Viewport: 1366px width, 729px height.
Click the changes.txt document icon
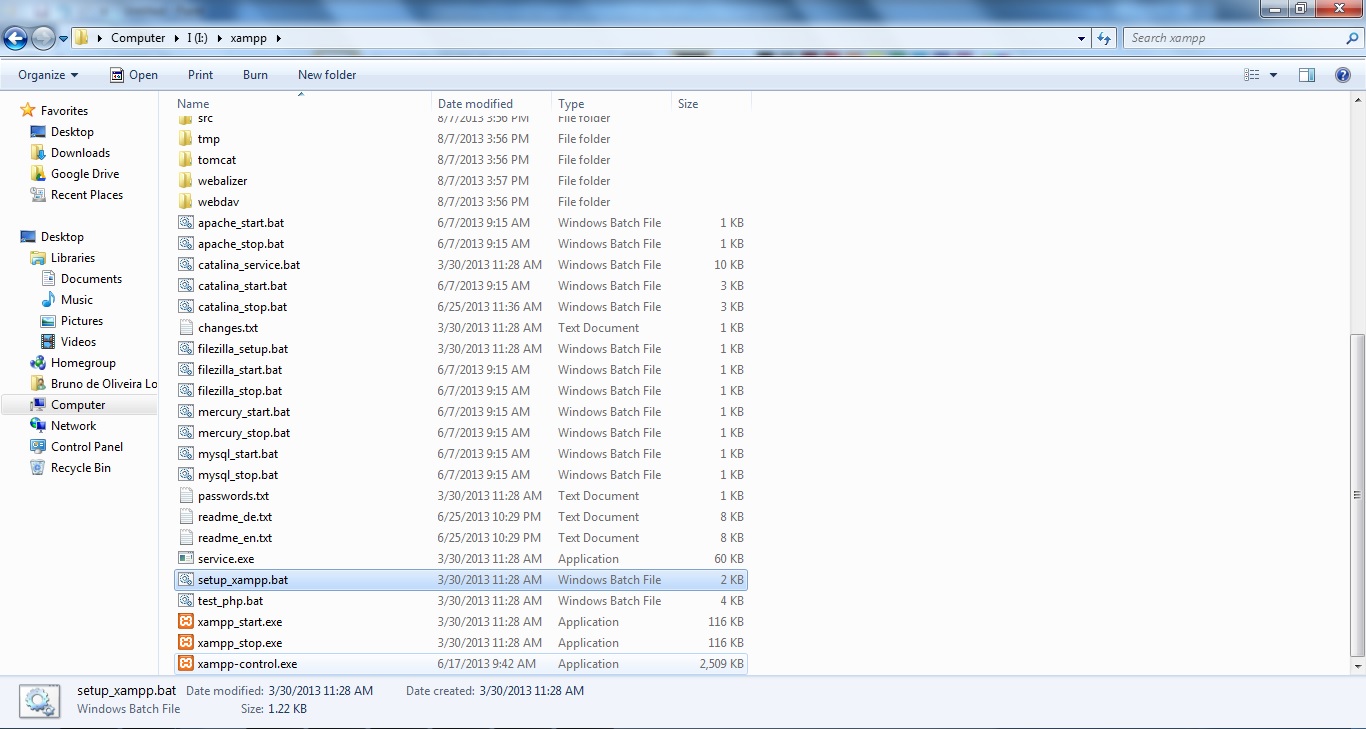pyautogui.click(x=185, y=328)
